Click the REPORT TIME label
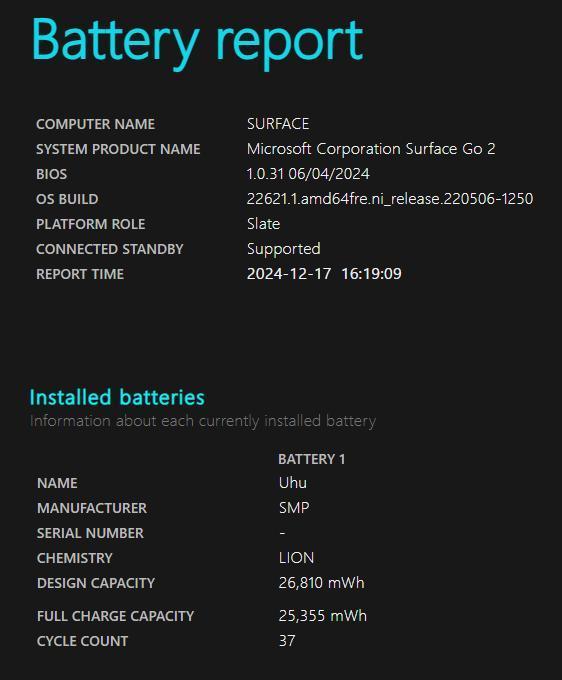Image resolution: width=562 pixels, height=680 pixels. click(80, 275)
